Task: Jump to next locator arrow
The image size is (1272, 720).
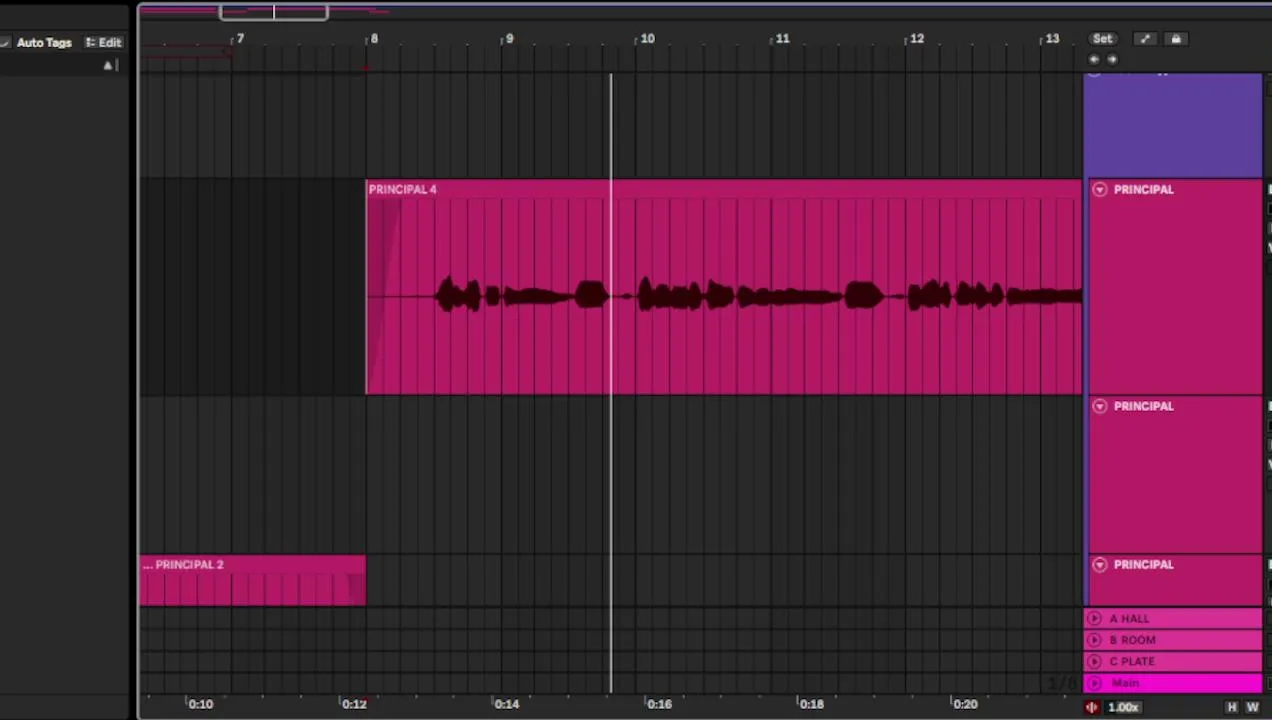Action: coord(1112,59)
